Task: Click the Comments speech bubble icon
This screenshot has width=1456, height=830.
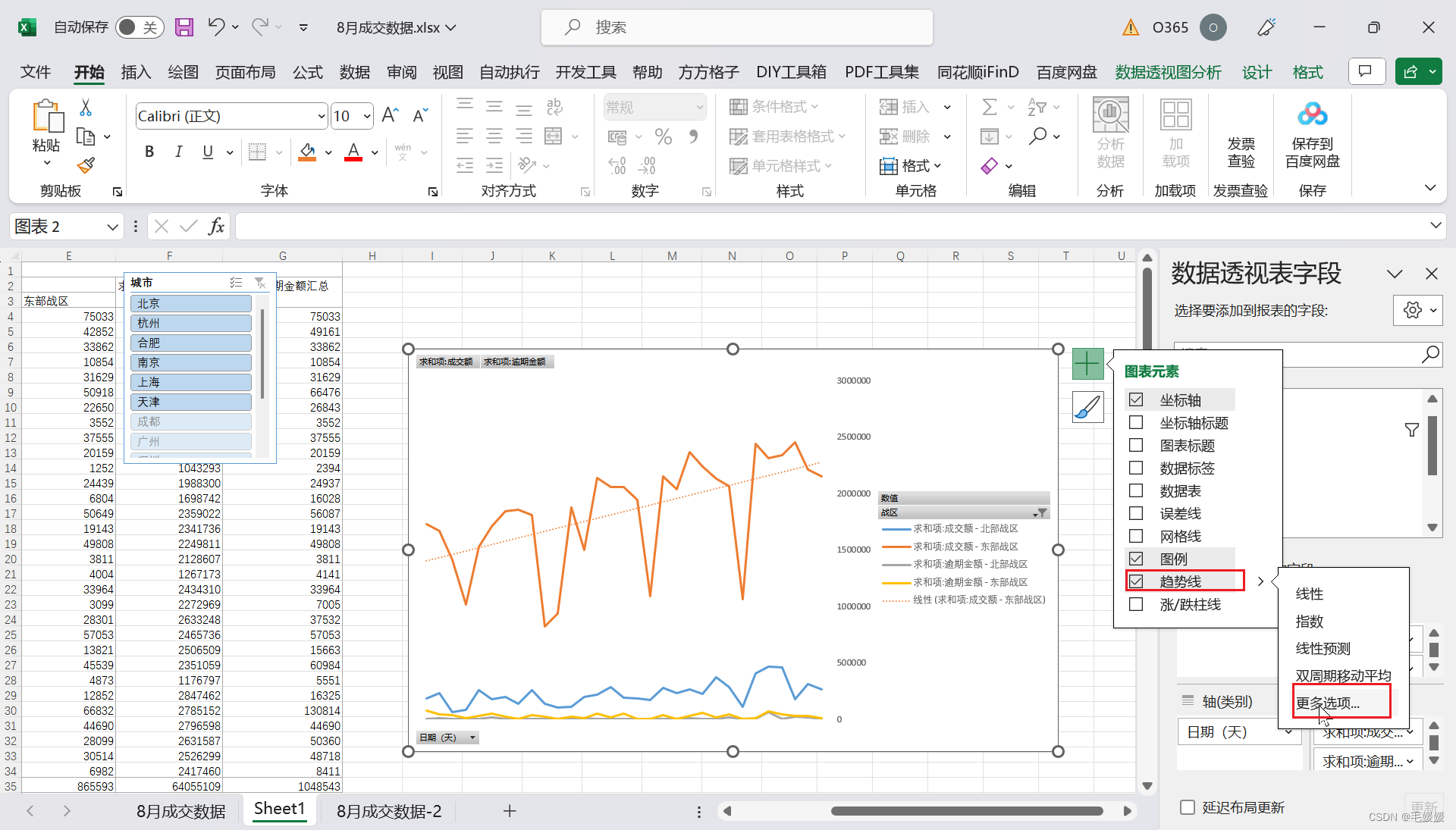Action: (x=1367, y=72)
